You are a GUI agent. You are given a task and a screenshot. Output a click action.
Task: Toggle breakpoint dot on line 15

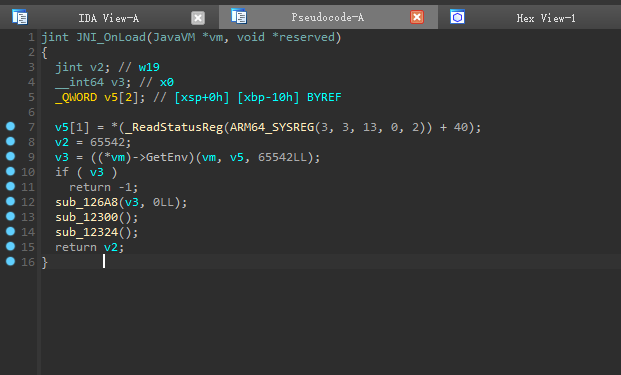tap(10, 246)
